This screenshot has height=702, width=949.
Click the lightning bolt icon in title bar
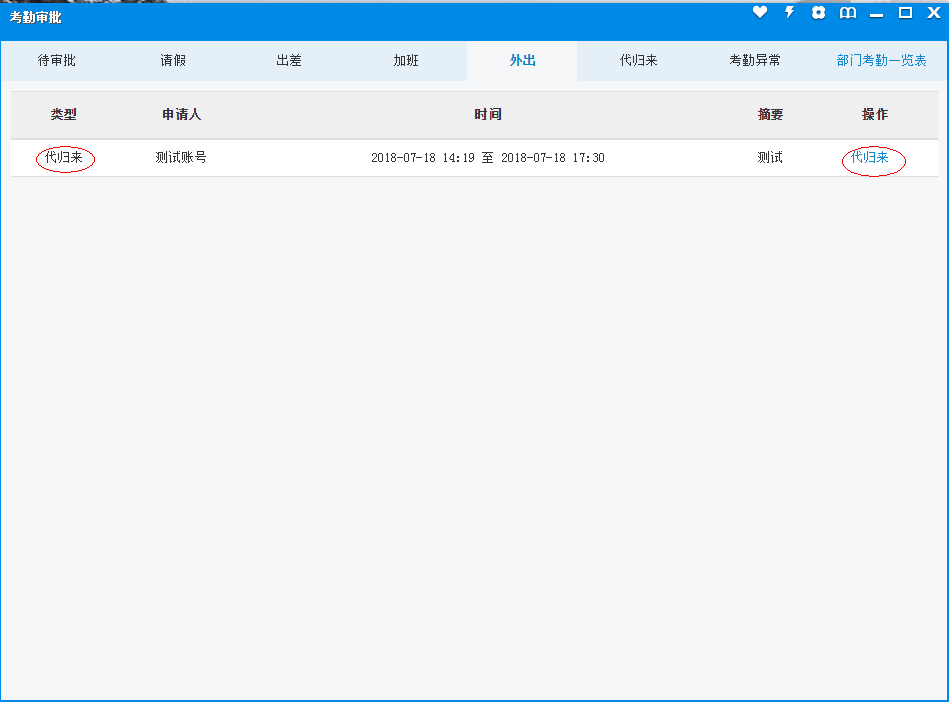coord(789,13)
